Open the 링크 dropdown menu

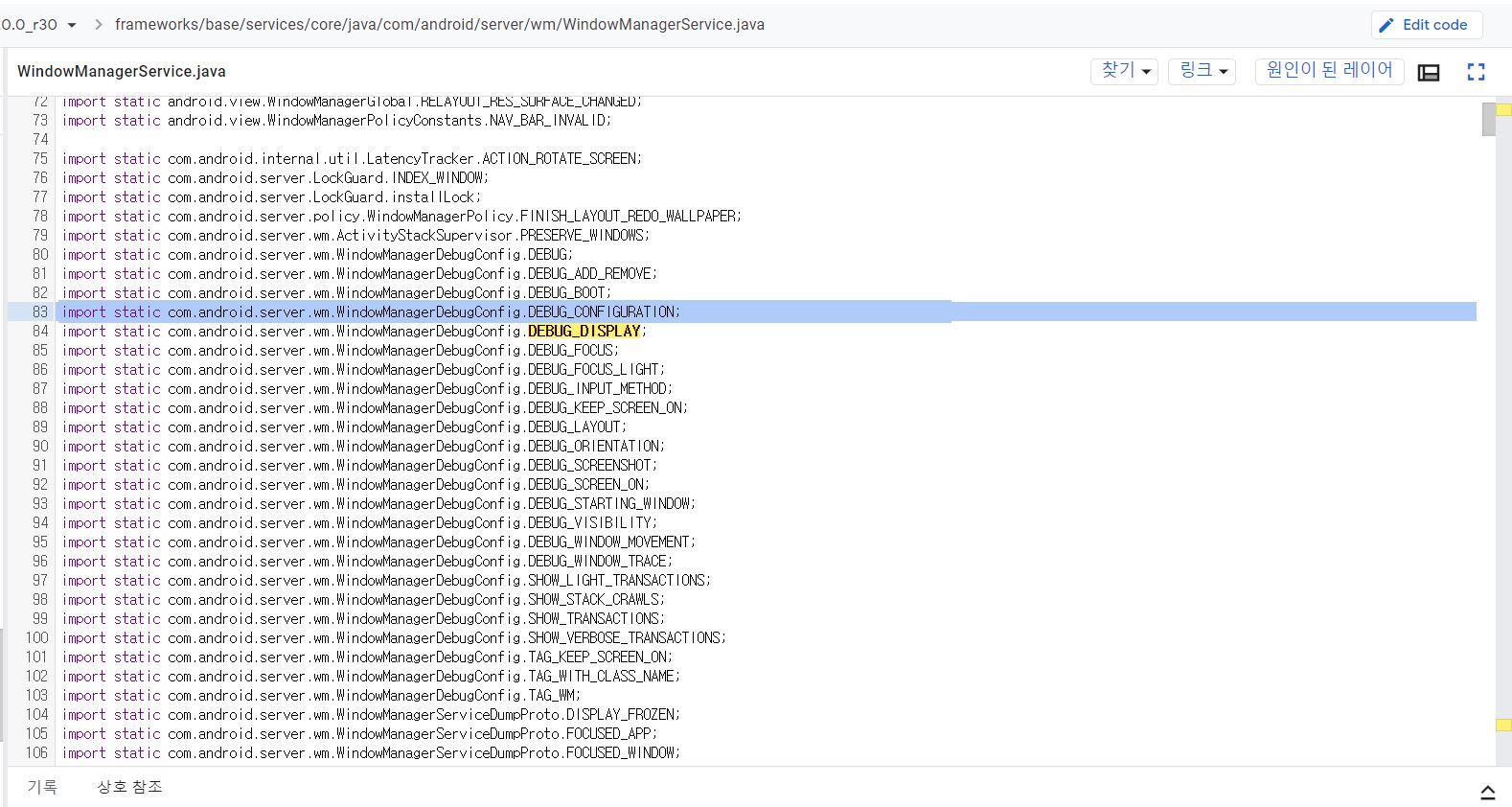[x=1203, y=71]
